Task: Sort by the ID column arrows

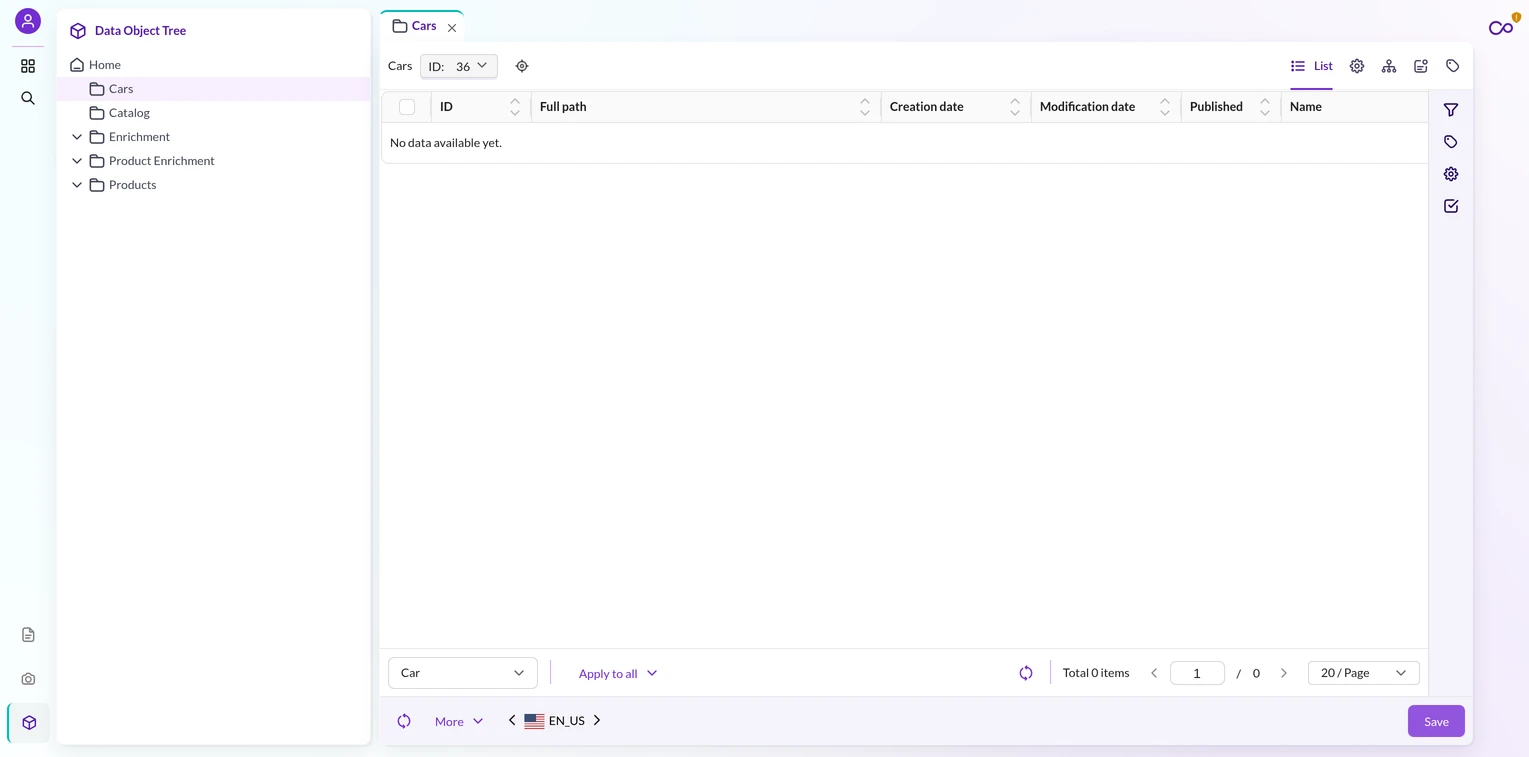Action: tap(515, 107)
